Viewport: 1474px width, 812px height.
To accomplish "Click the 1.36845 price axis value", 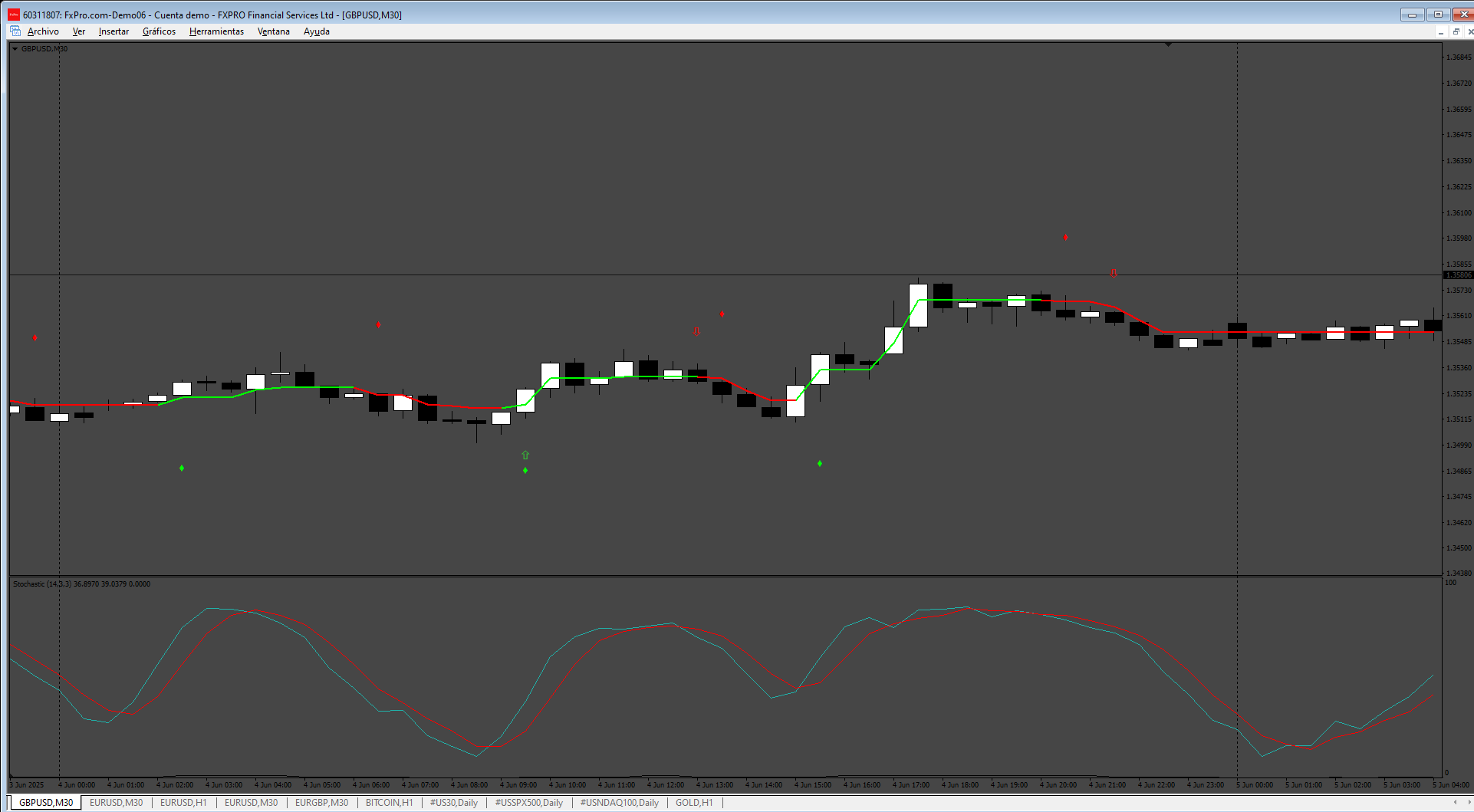I will tap(1459, 58).
